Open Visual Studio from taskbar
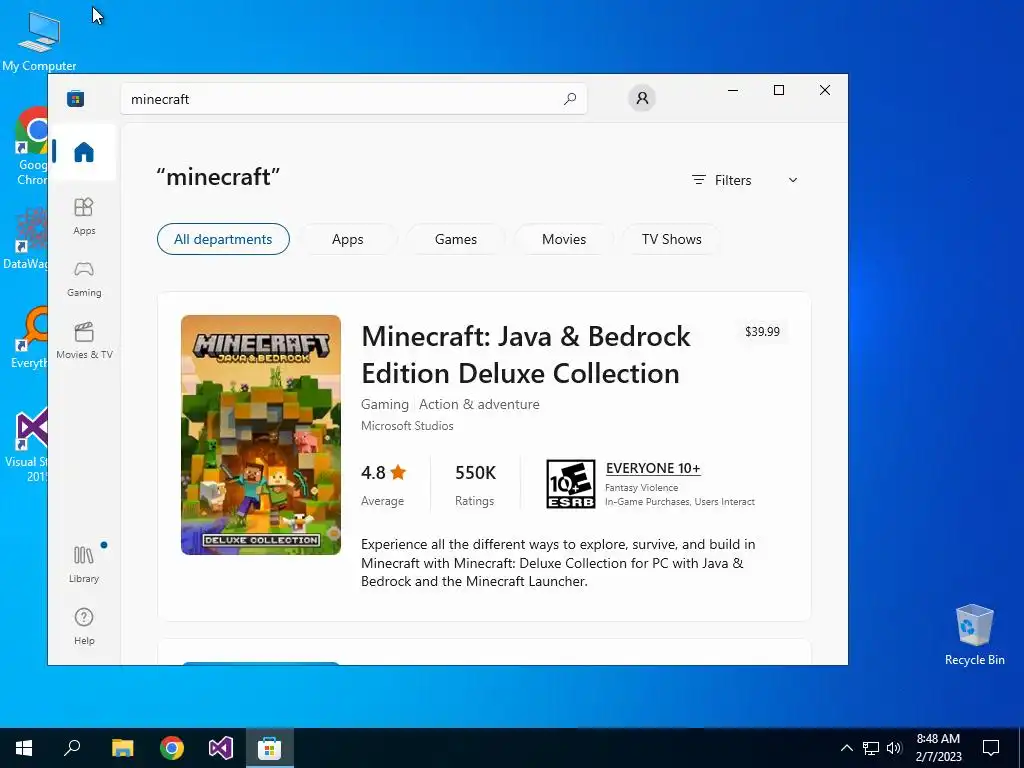Viewport: 1024px width, 768px height. 221,748
